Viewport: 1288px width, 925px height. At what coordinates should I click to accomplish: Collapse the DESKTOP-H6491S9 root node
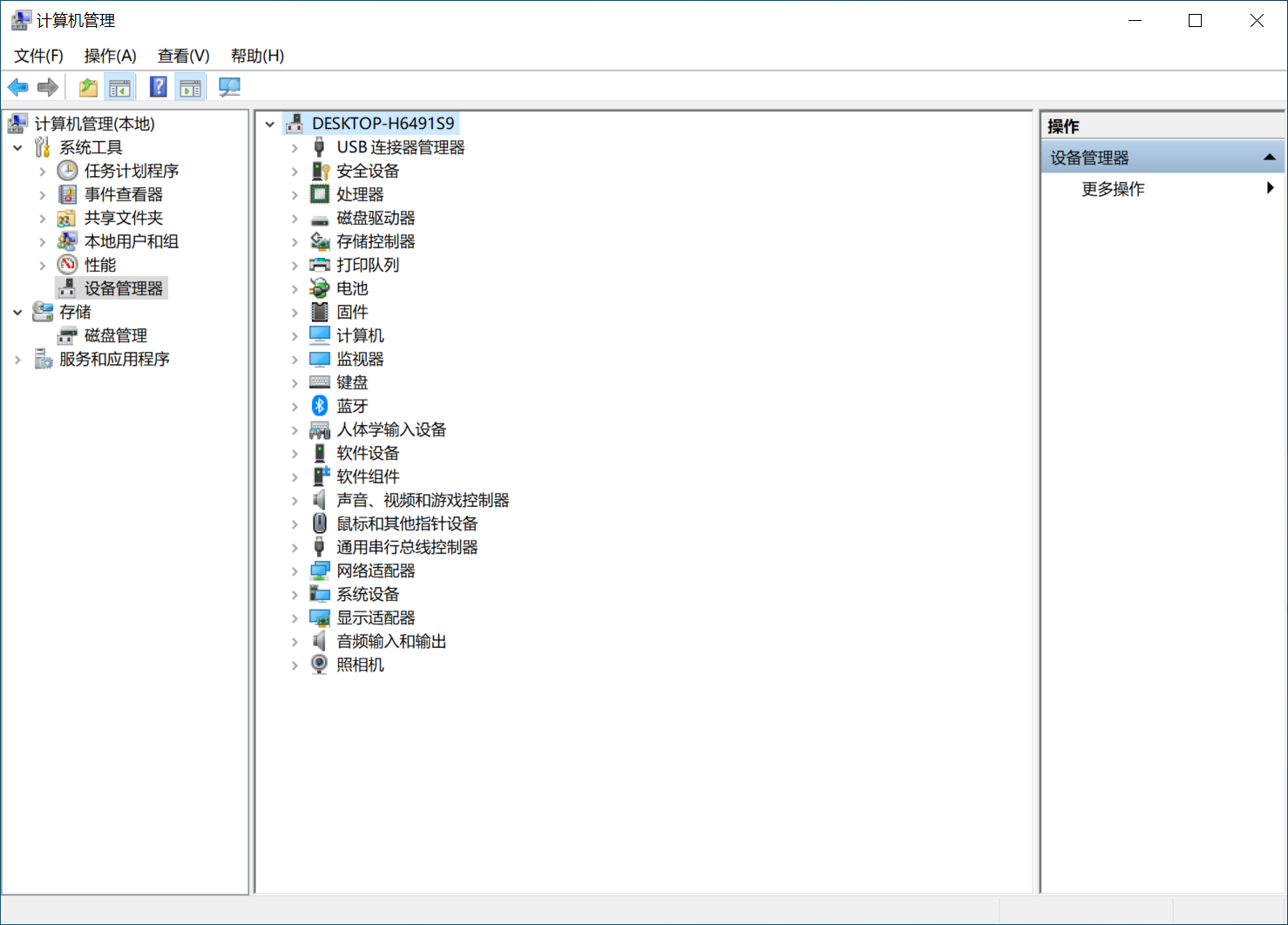coord(270,125)
